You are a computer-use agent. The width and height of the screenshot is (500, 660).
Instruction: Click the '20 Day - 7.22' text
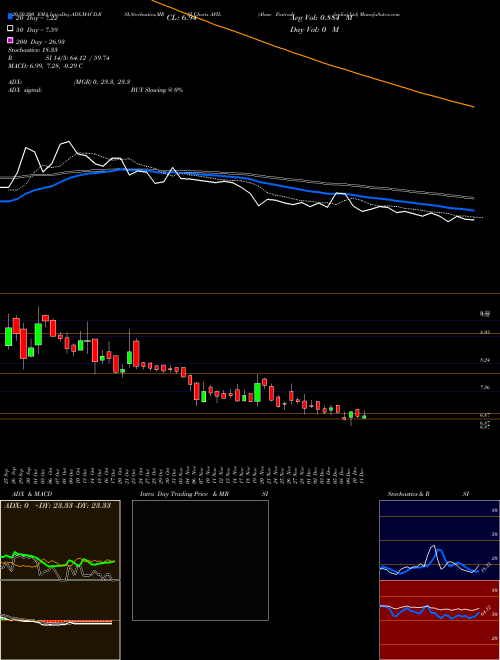click(36, 18)
